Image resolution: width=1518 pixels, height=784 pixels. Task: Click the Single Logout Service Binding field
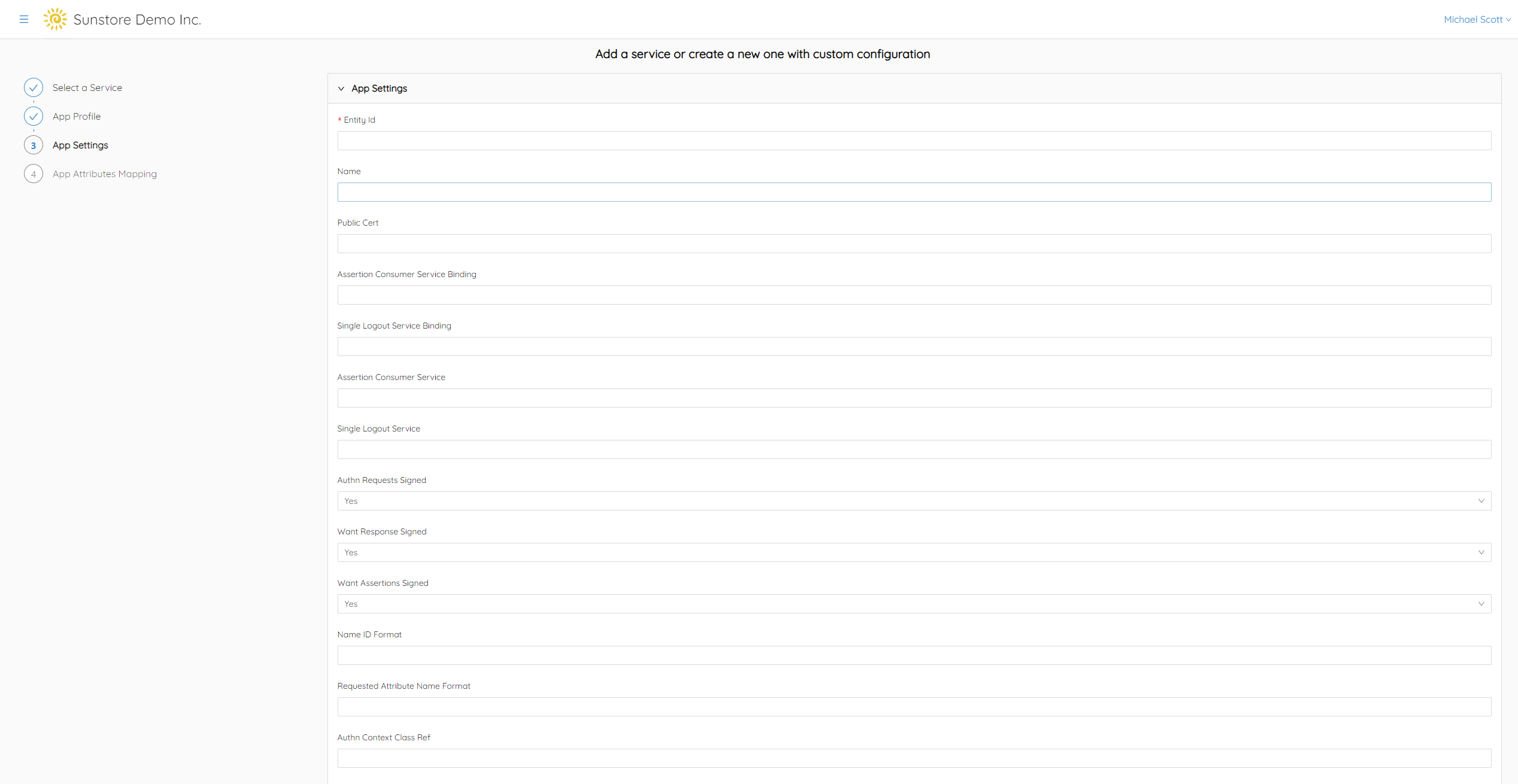[914, 347]
